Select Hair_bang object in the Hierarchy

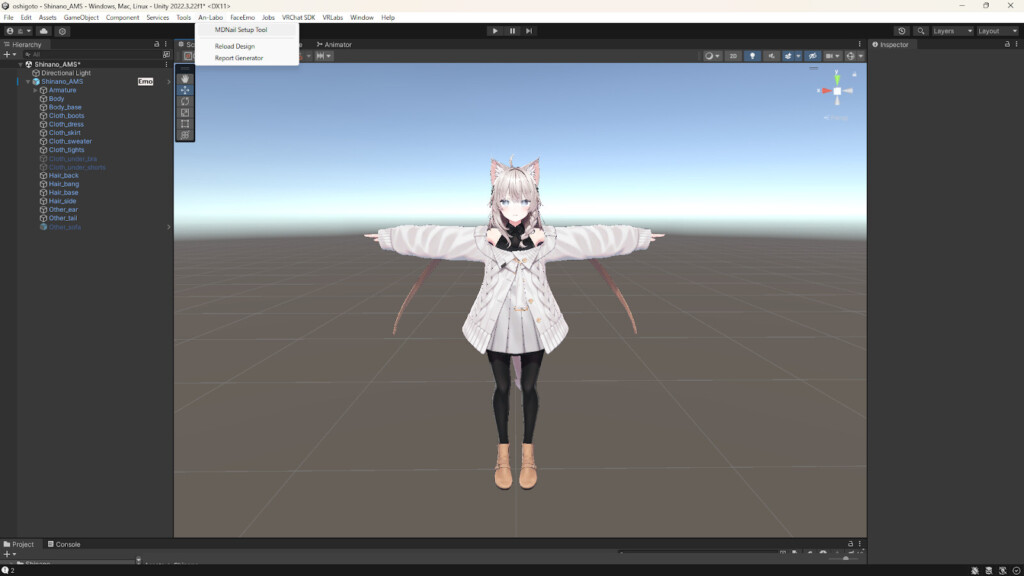click(63, 184)
